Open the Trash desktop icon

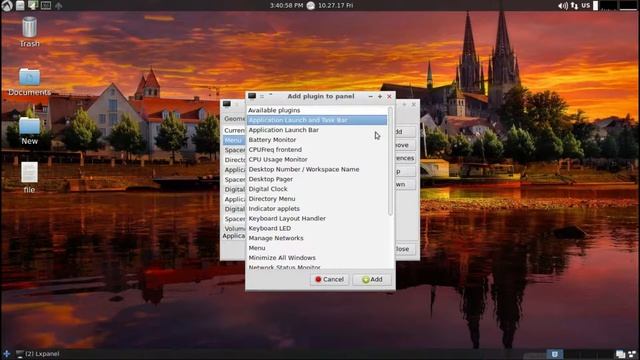pos(29,32)
